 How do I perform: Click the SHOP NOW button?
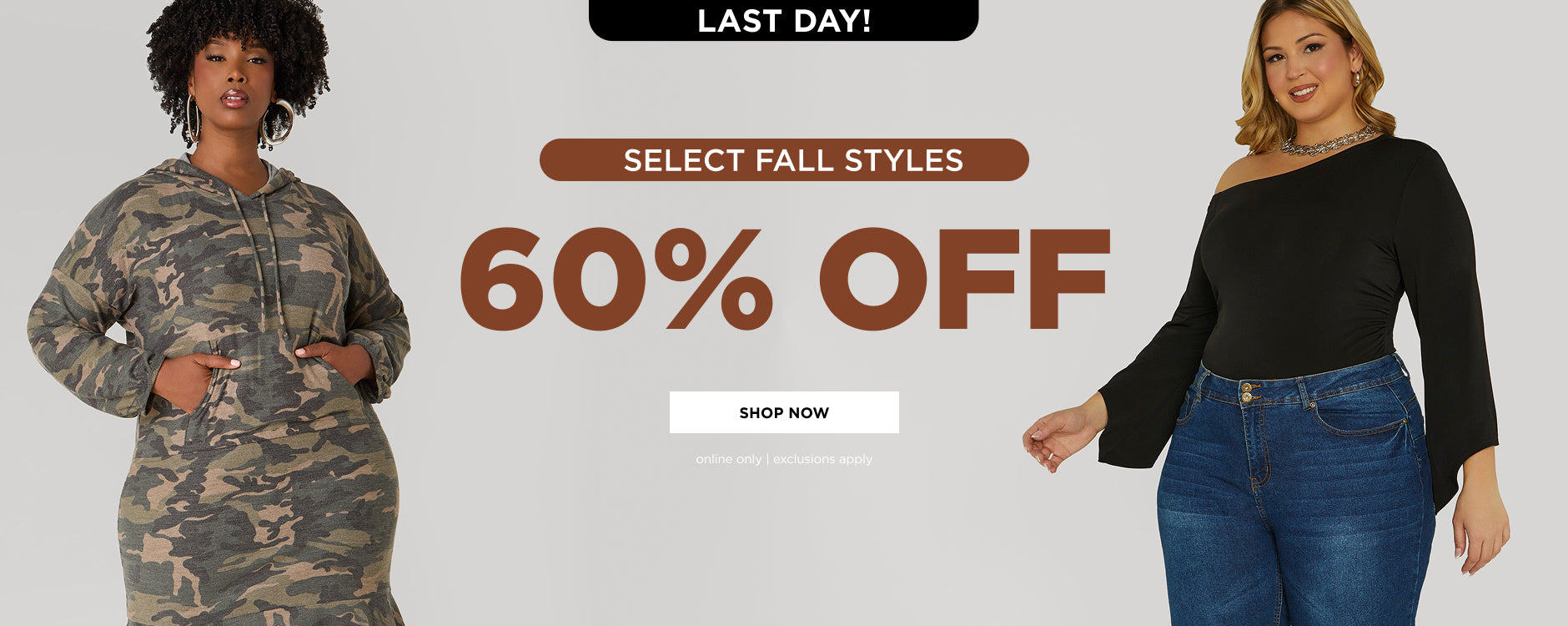coord(784,412)
